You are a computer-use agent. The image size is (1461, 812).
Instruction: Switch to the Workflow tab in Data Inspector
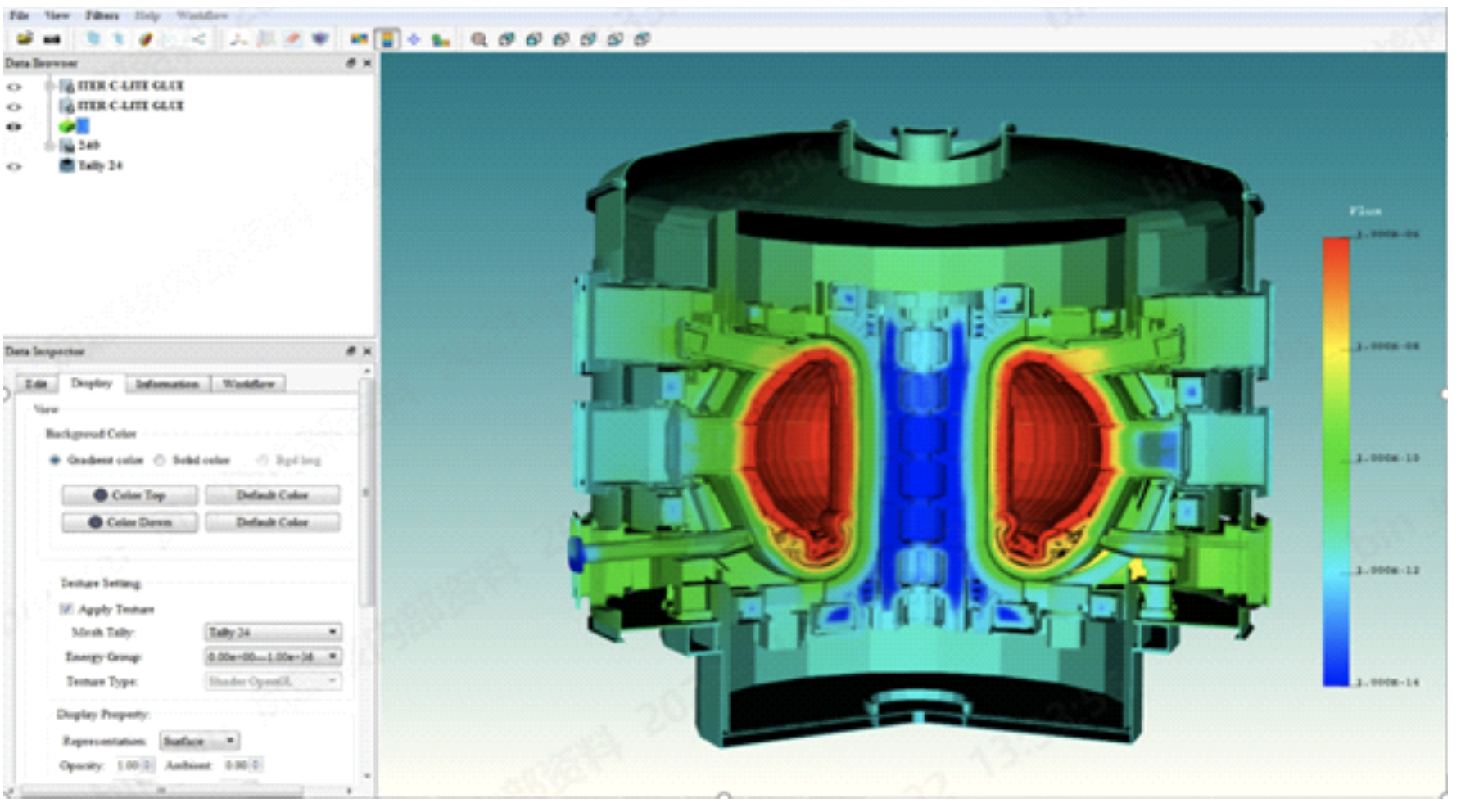click(248, 384)
